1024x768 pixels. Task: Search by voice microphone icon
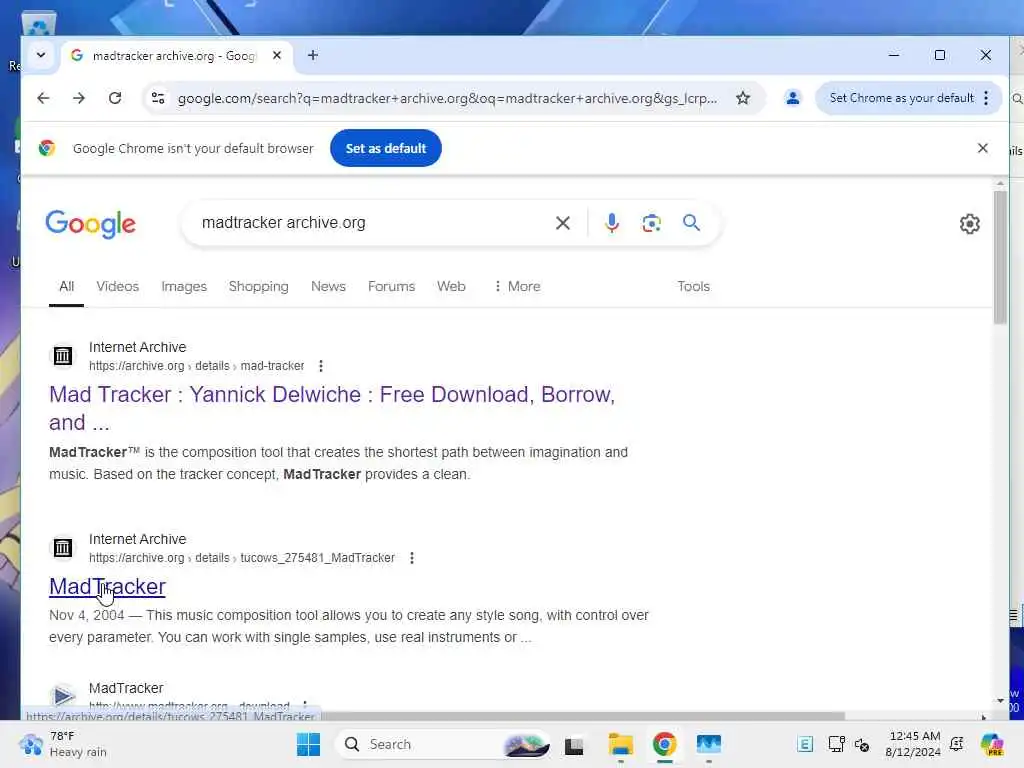[611, 223]
